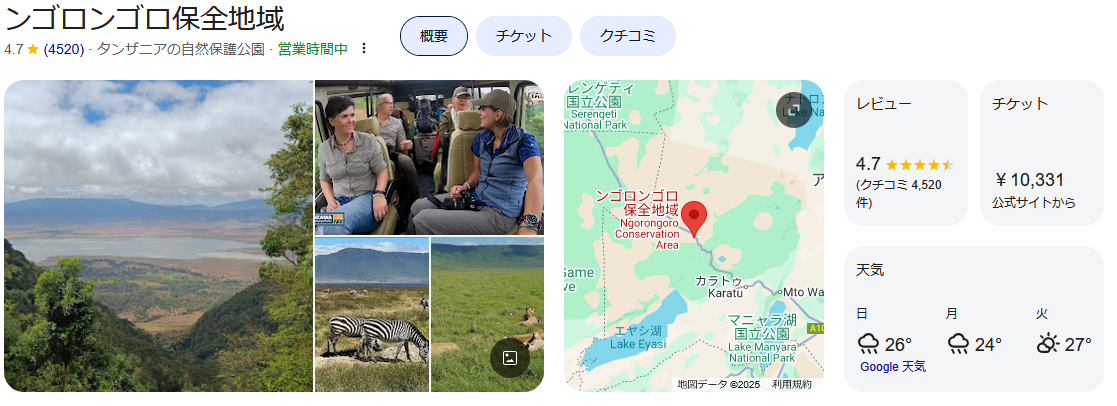The width and height of the screenshot is (1117, 406).
Task: Open the レビュー rating card
Action: [906, 153]
